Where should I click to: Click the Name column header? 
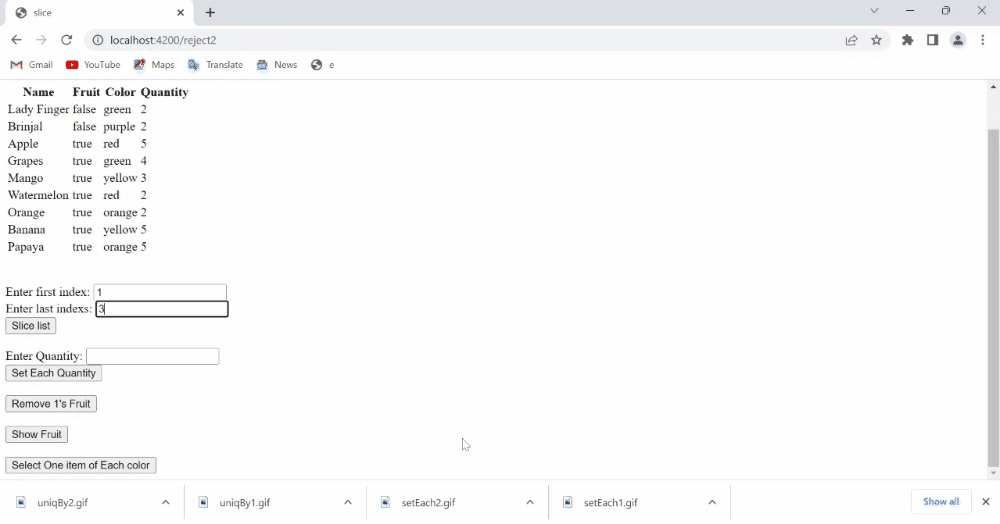38,92
